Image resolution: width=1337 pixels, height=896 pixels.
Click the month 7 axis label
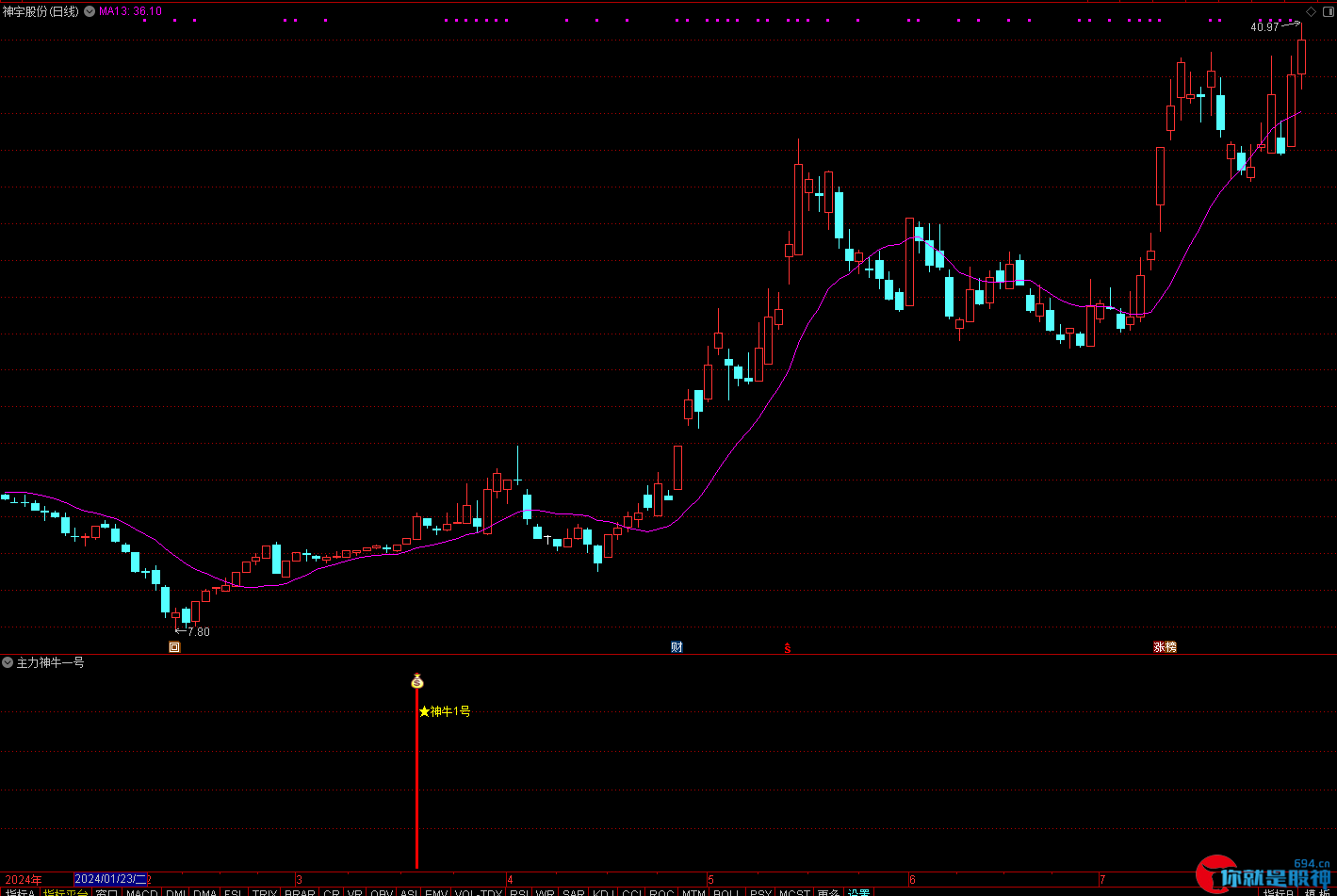1102,879
